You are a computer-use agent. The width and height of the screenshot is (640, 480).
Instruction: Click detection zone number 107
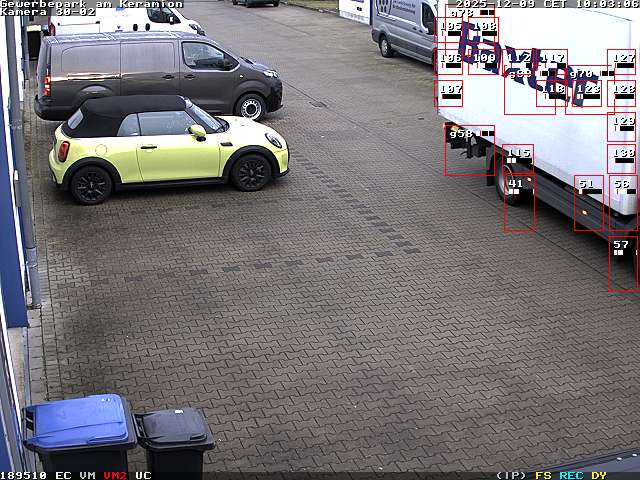(x=449, y=93)
